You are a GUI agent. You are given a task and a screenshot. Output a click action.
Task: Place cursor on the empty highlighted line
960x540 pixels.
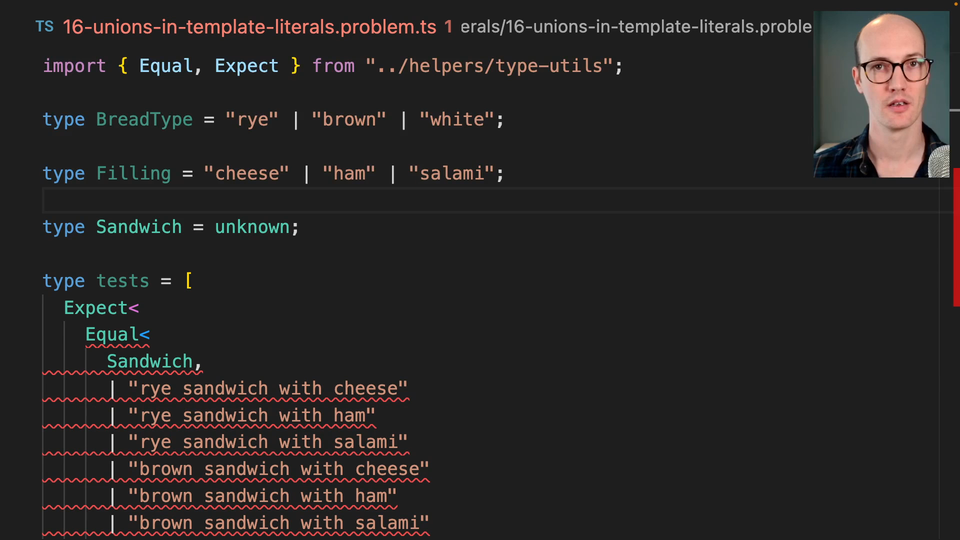click(x=400, y=200)
